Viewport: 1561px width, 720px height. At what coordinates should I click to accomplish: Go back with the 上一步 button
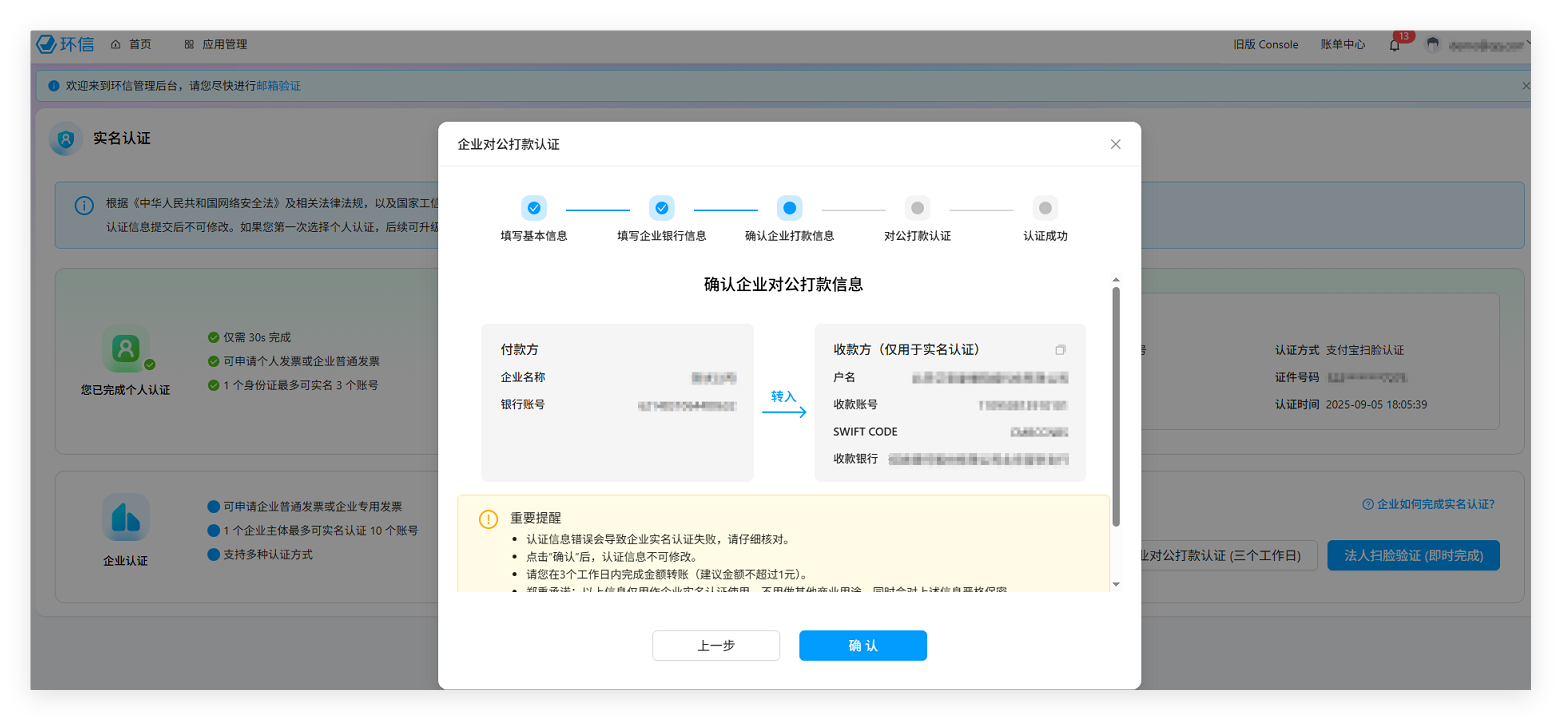click(716, 646)
